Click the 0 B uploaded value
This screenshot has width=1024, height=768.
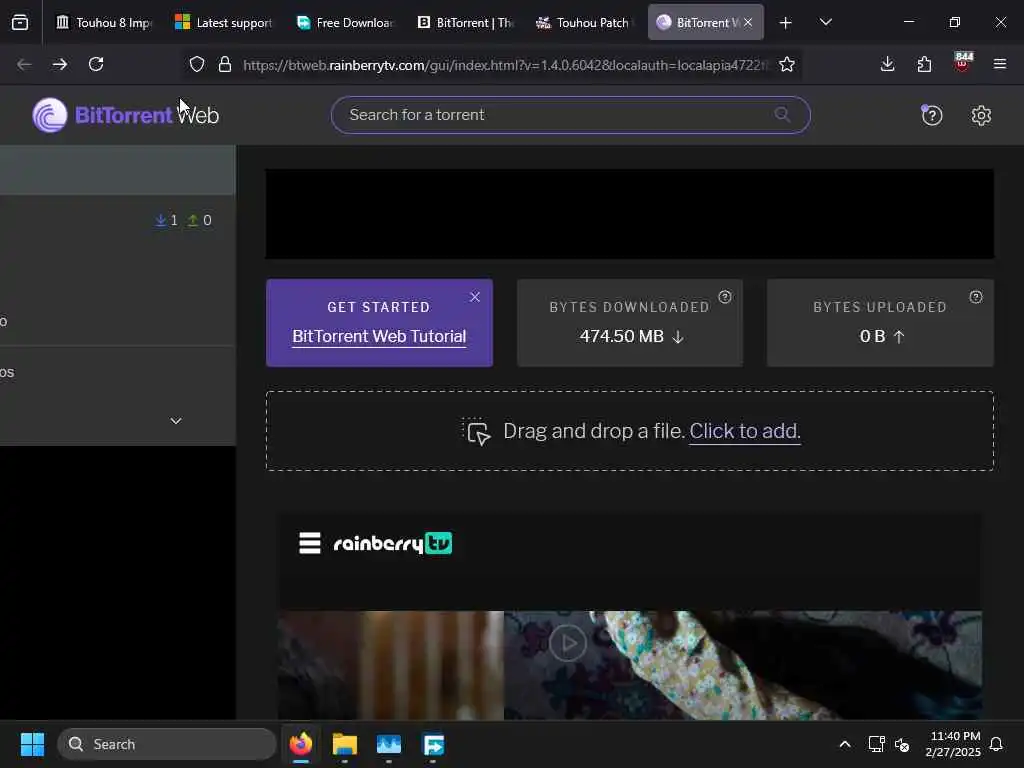[x=872, y=336]
